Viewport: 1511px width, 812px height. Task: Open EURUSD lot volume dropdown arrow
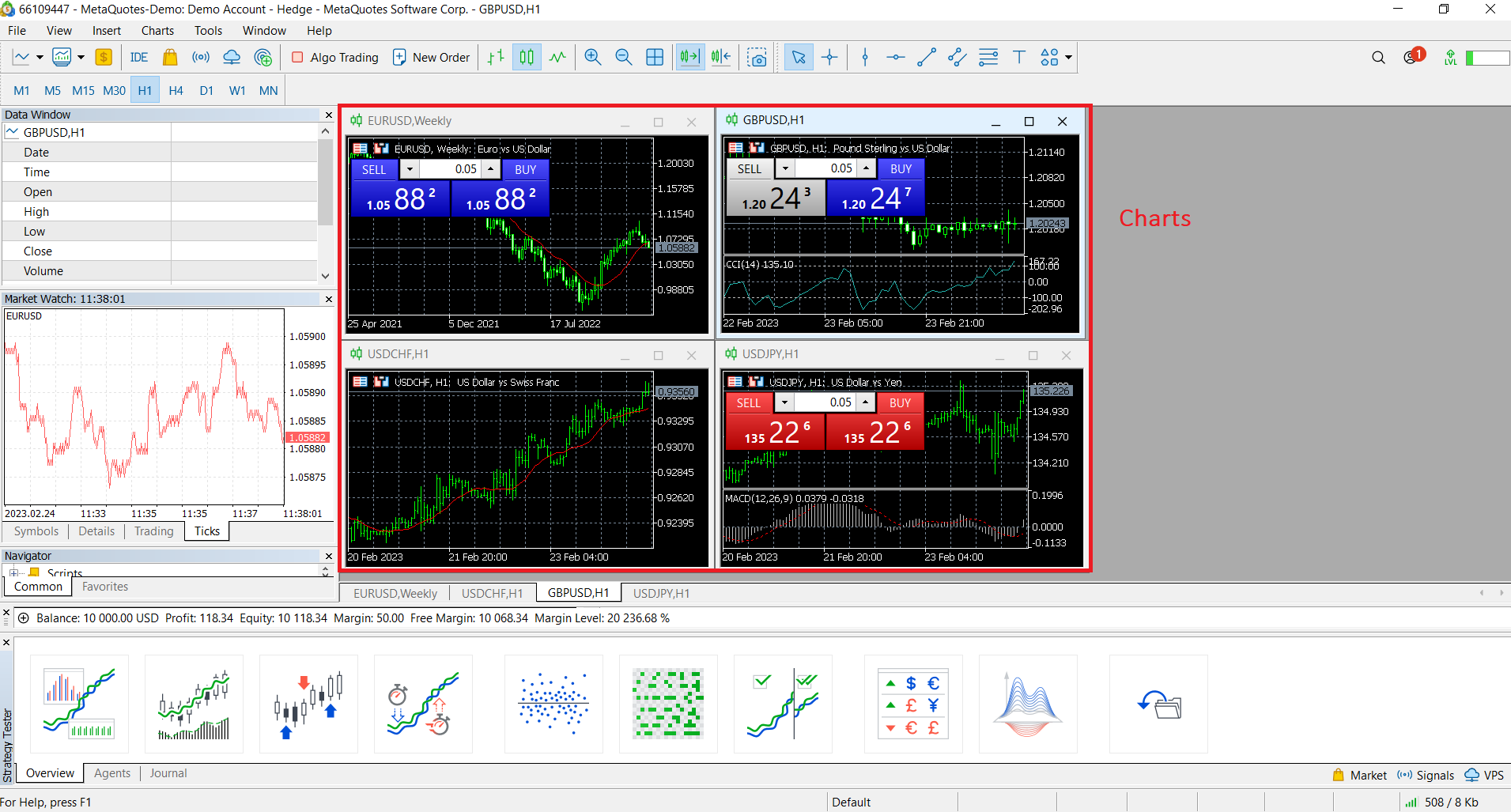pyautogui.click(x=410, y=169)
